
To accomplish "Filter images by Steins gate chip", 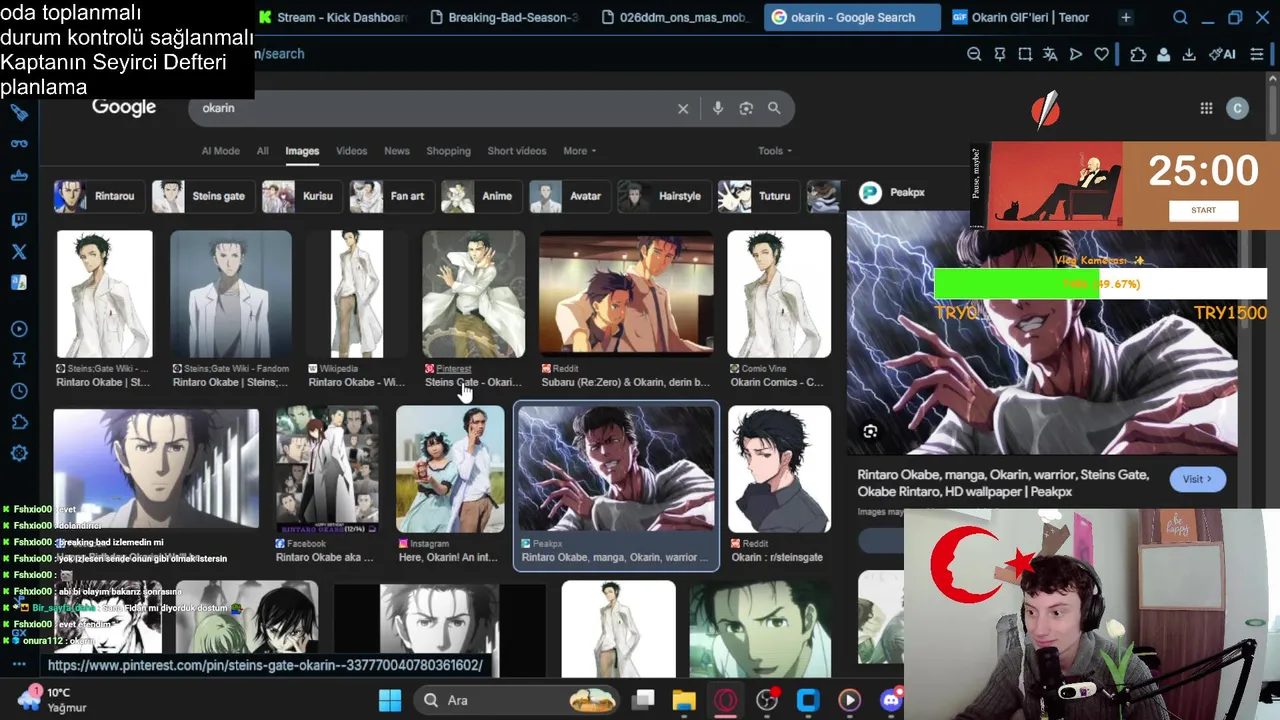I will (x=202, y=196).
